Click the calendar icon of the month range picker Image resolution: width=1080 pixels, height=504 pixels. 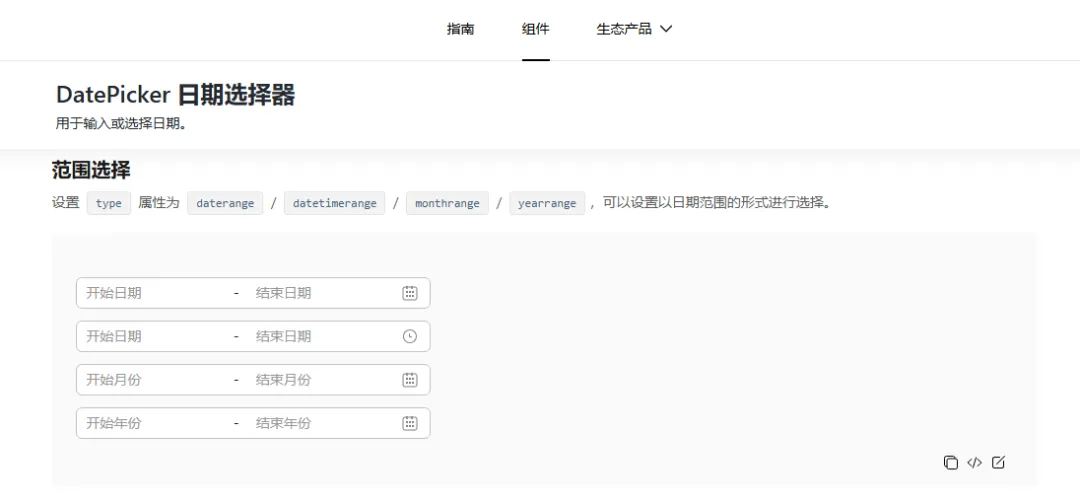(410, 380)
